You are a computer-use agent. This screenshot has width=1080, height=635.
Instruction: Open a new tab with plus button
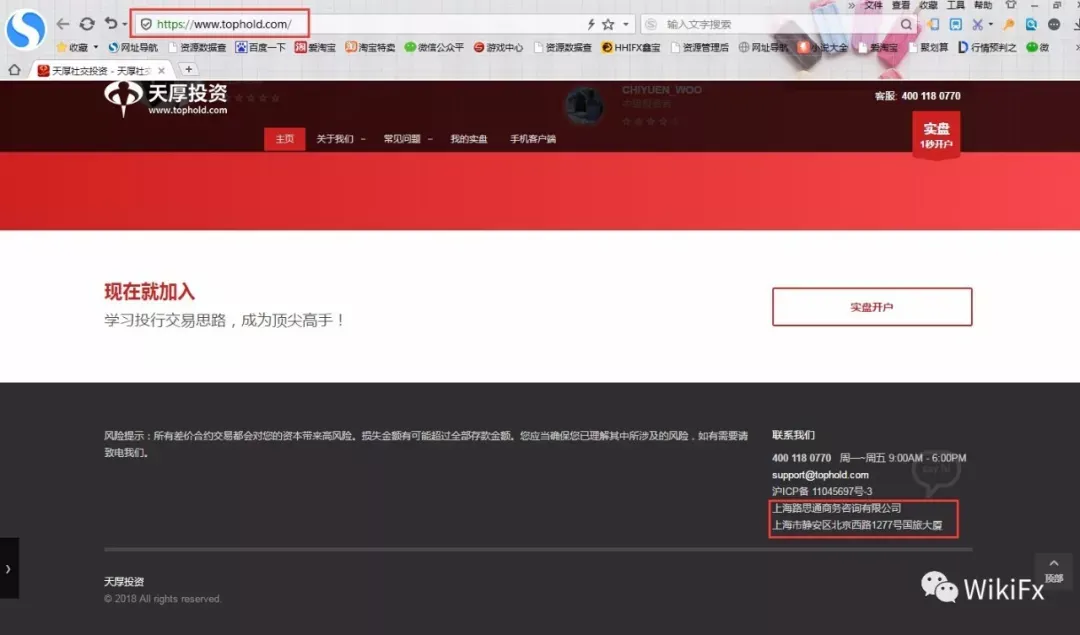189,70
